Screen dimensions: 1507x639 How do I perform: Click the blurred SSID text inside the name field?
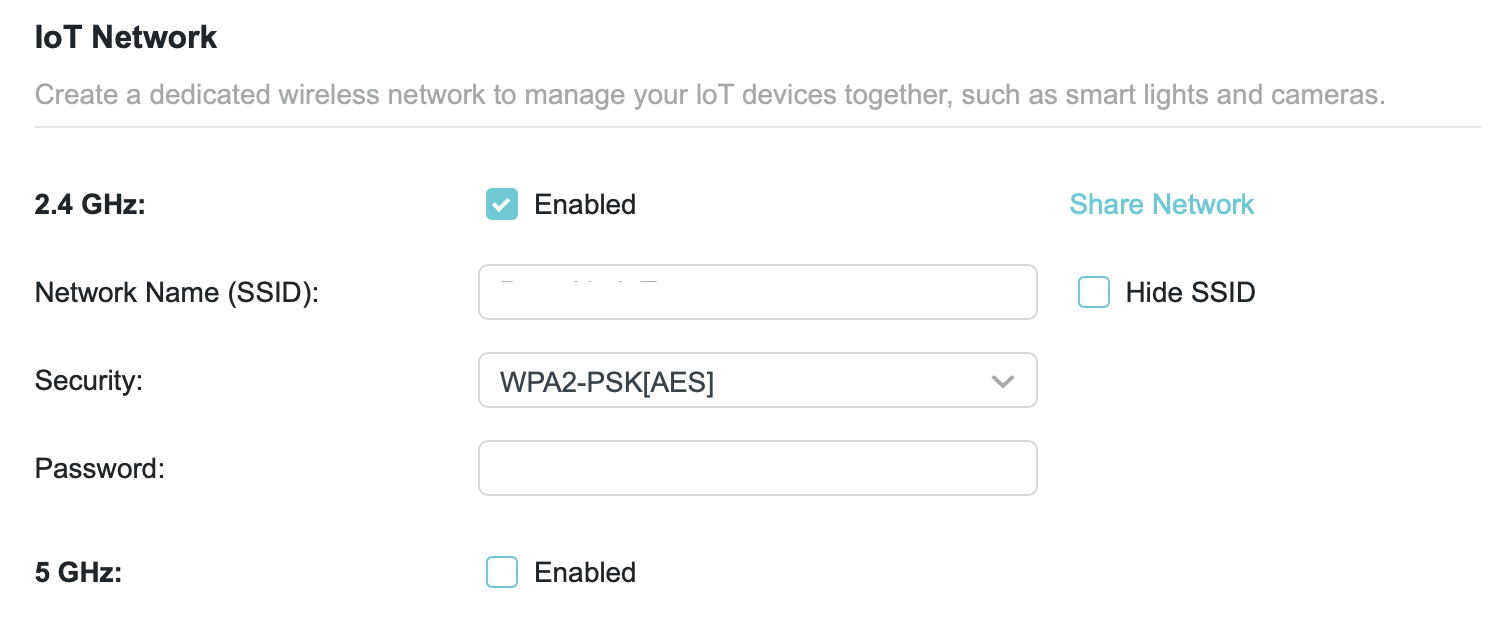[x=580, y=284]
